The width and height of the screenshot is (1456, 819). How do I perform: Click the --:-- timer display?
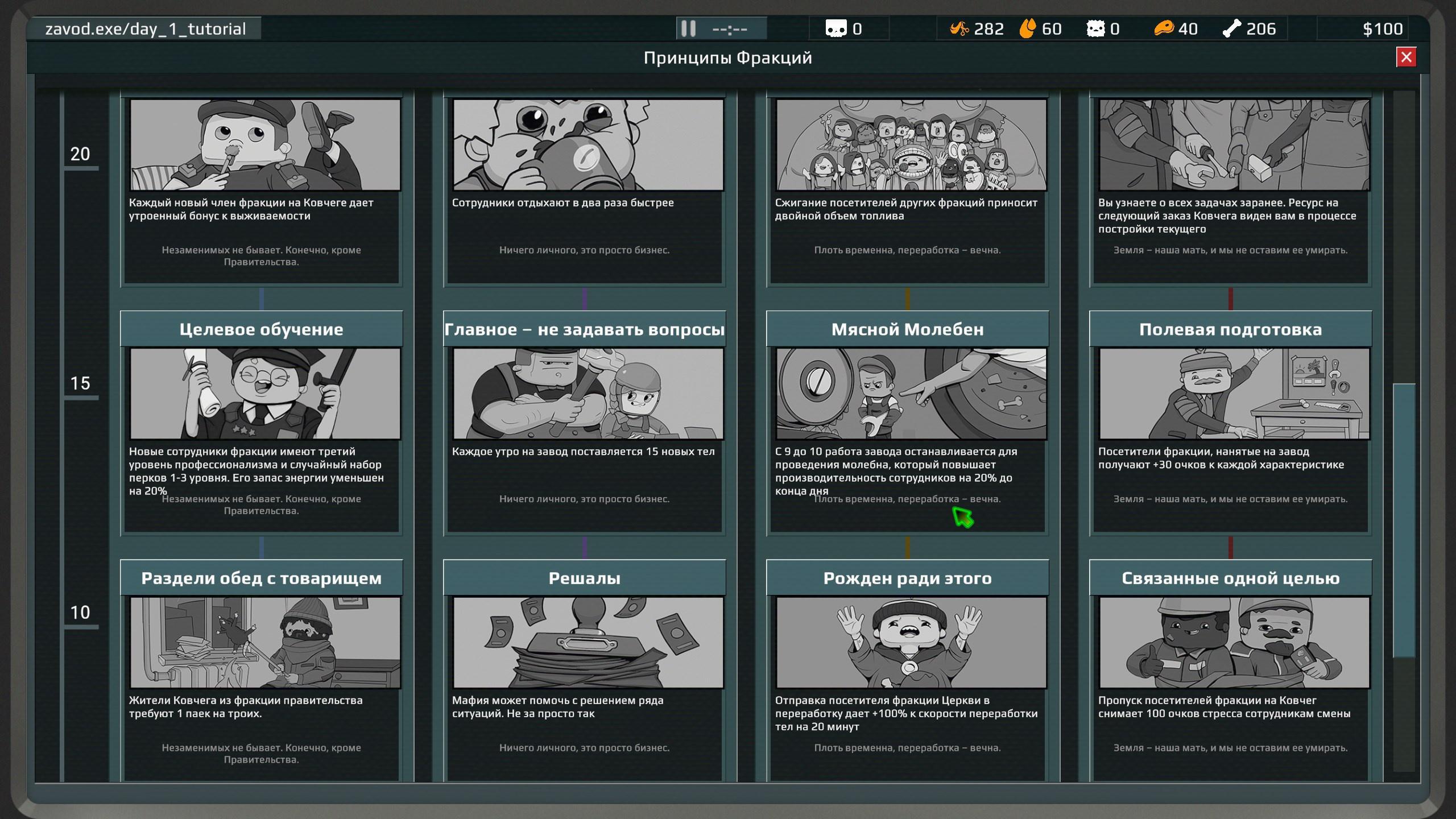(x=730, y=28)
